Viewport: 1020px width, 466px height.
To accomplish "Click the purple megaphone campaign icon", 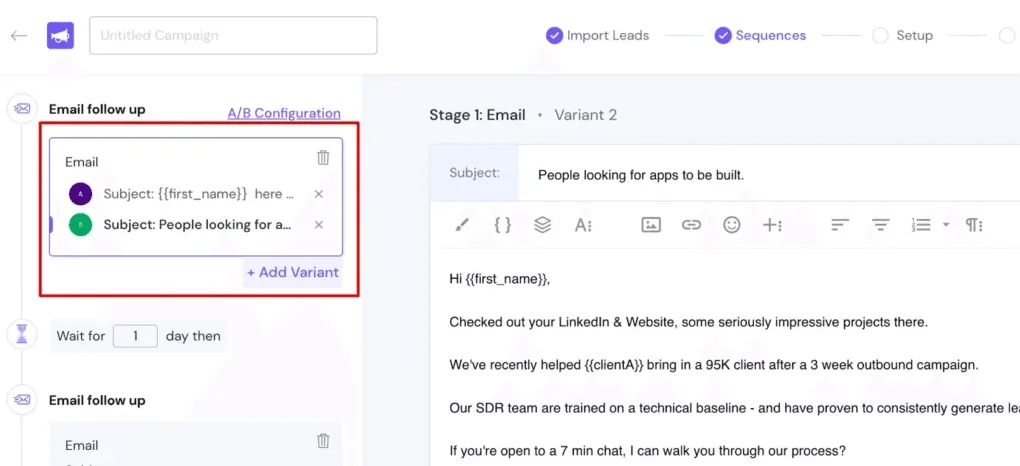I will (60, 35).
